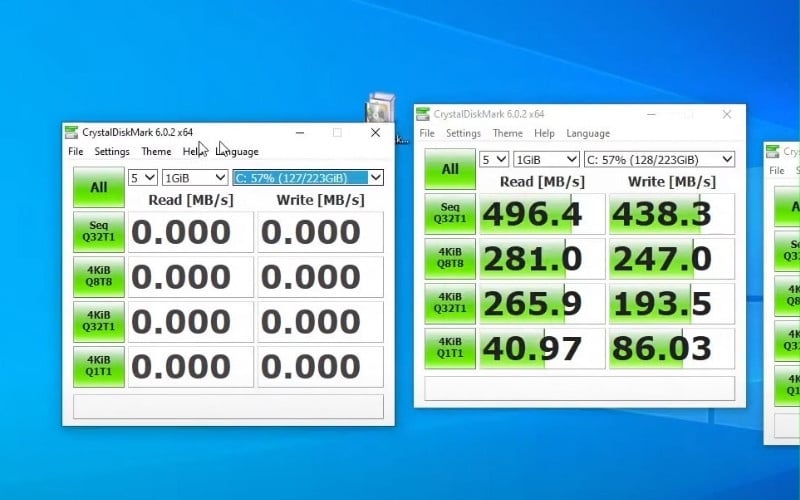
Task: Start Seq Q32T1 test in left window
Action: pos(98,232)
